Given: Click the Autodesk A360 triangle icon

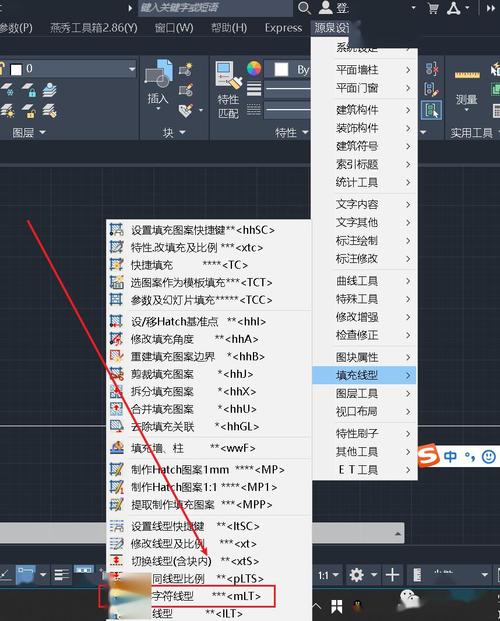Looking at the screenshot, I should [x=454, y=8].
